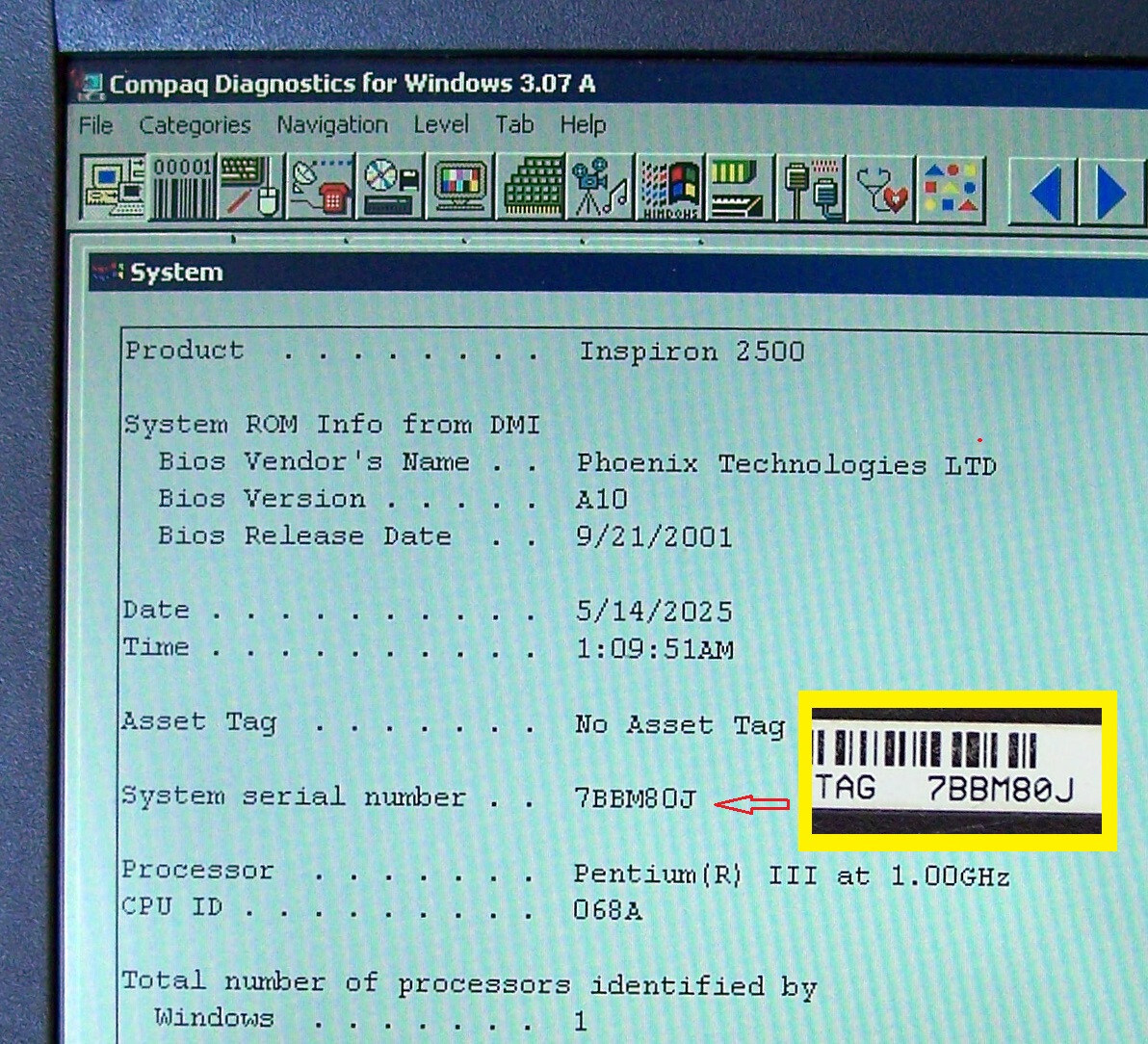Open the Storage CD and floppy icon
The image size is (1148, 1044).
pos(390,188)
